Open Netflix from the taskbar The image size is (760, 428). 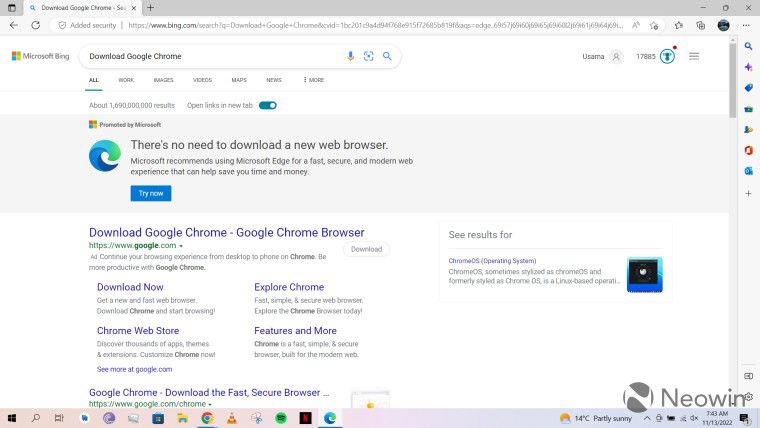tap(305, 418)
